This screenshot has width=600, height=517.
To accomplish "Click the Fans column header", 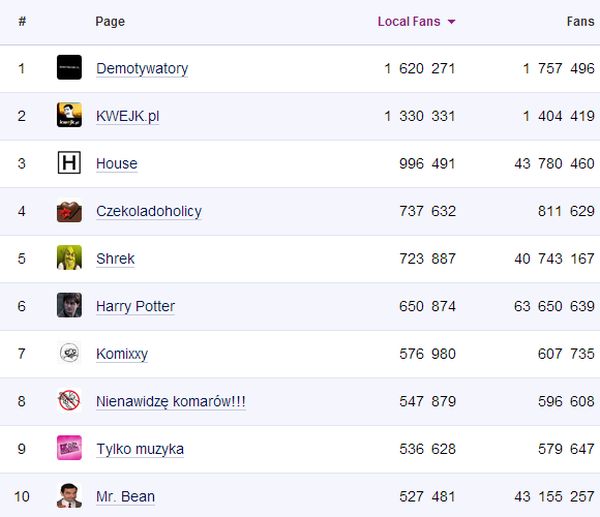I will [580, 21].
